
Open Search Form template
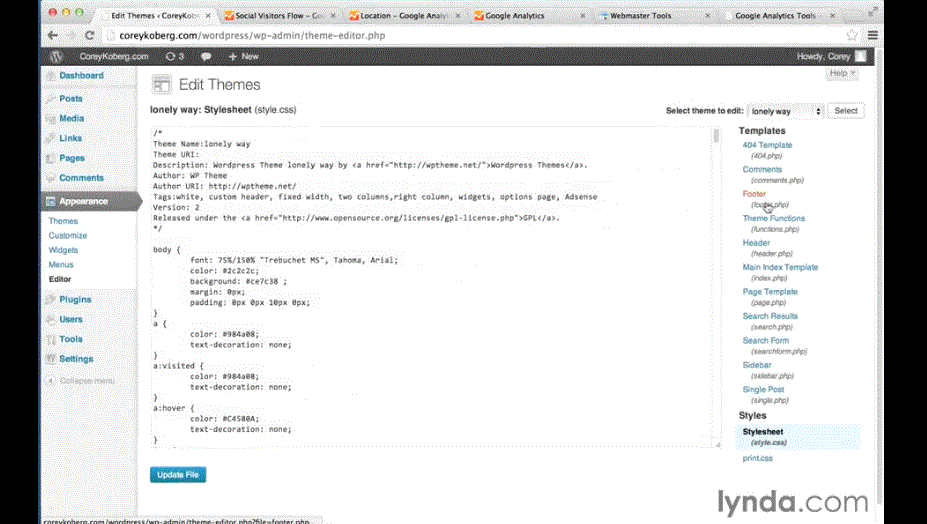[766, 341]
